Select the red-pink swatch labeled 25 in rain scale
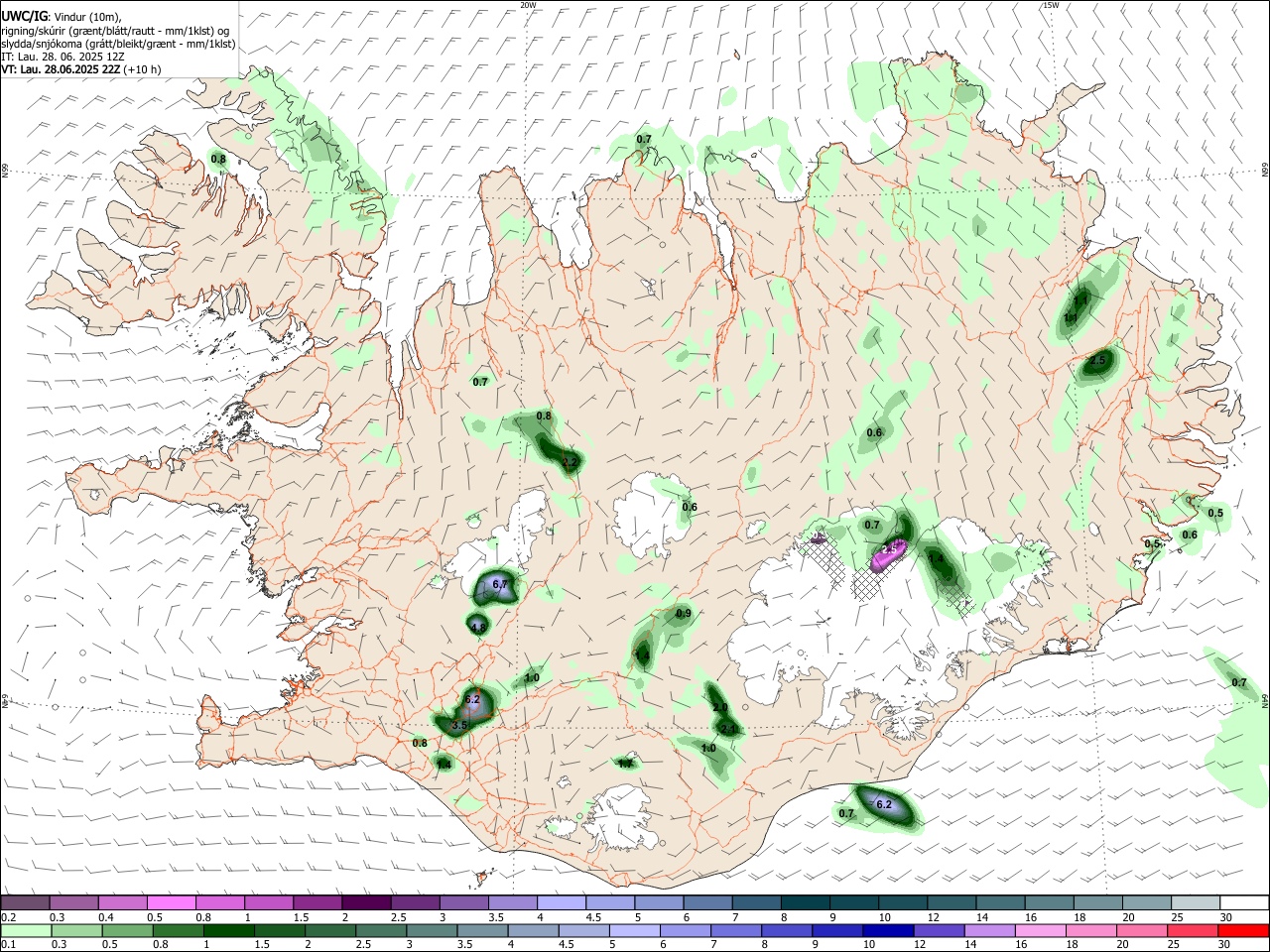The image size is (1270, 952). [1196, 931]
